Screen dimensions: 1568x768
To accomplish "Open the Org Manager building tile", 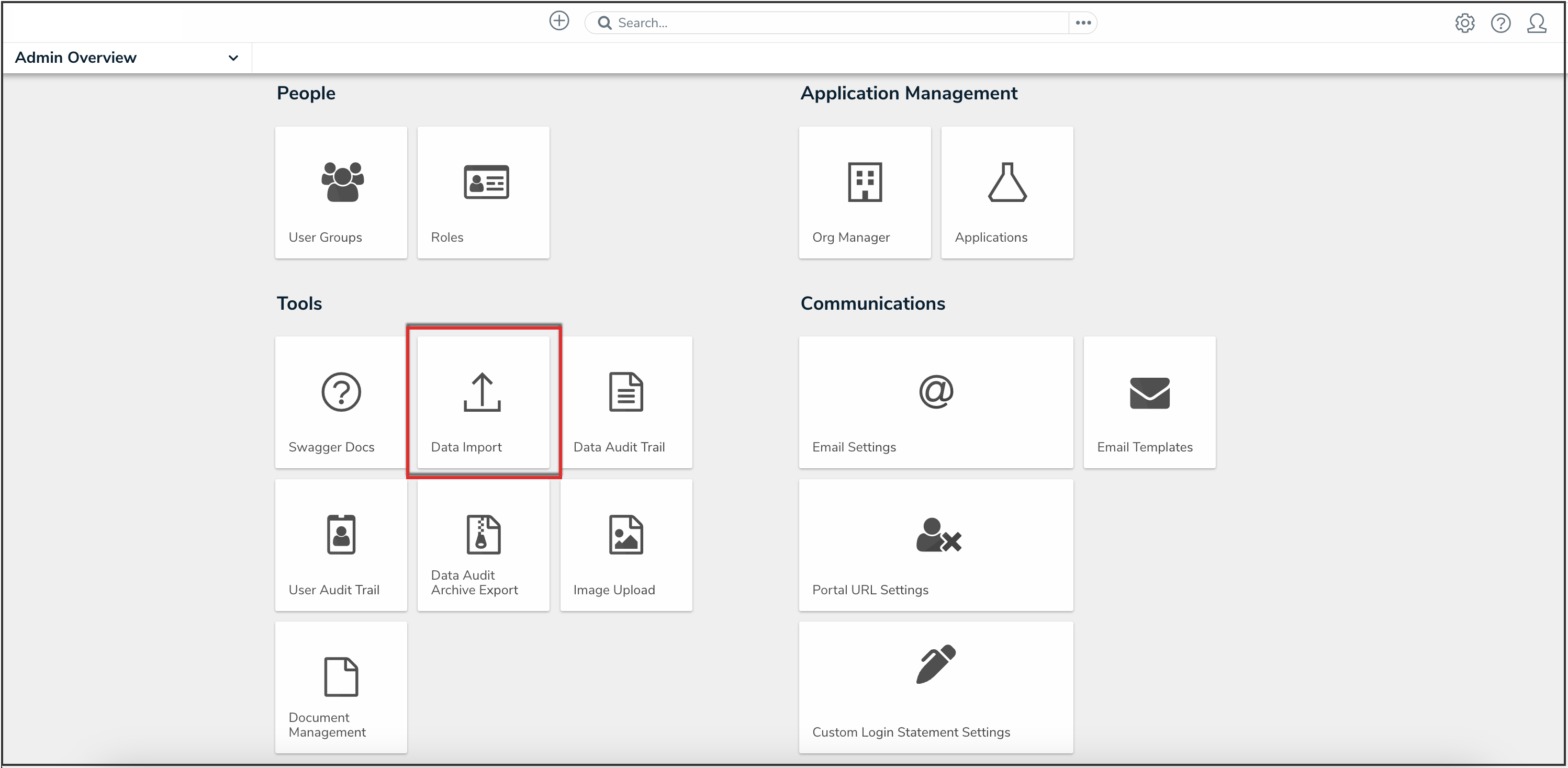I will (865, 193).
